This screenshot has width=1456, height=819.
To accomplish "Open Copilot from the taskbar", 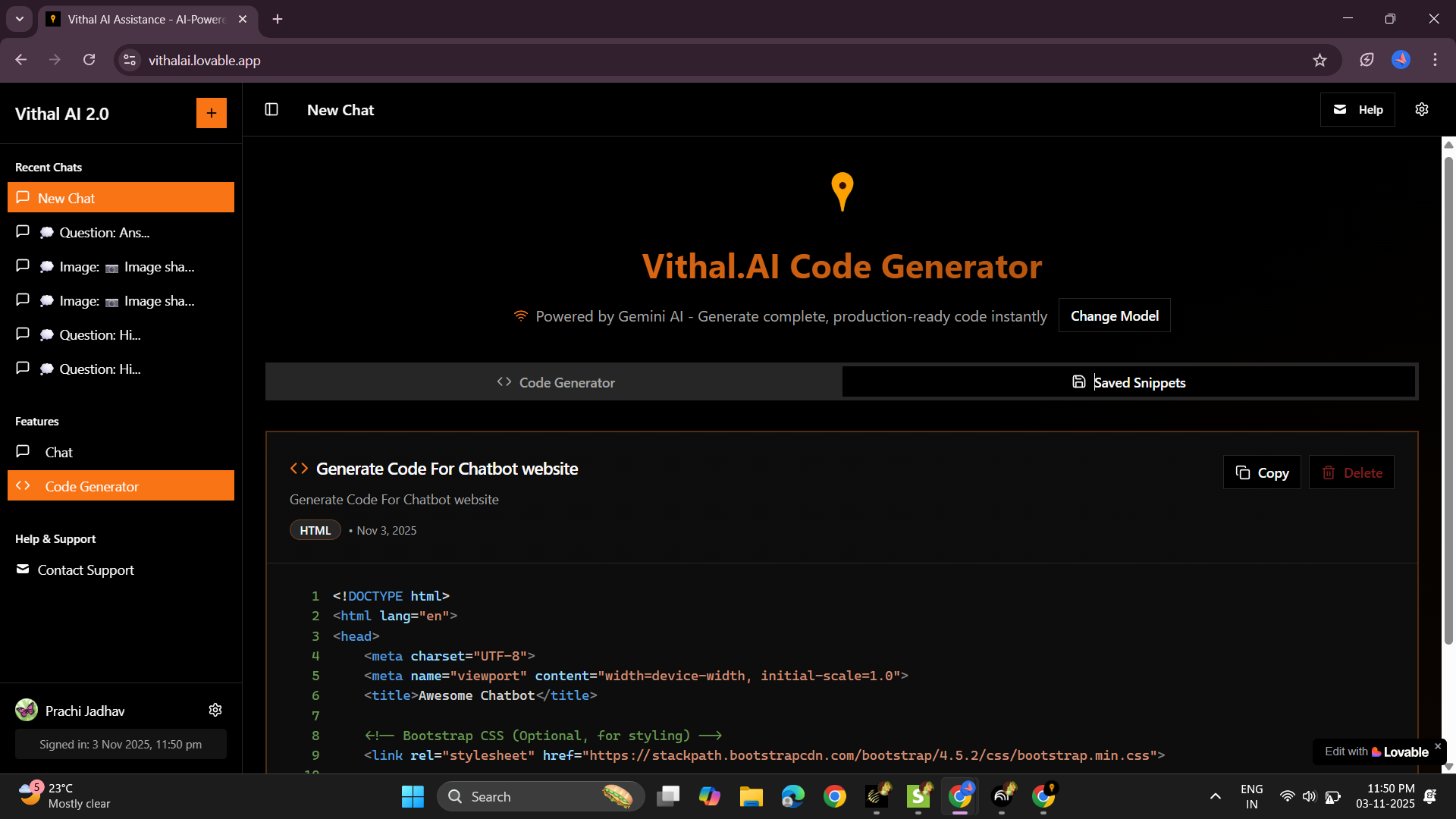I will (710, 796).
